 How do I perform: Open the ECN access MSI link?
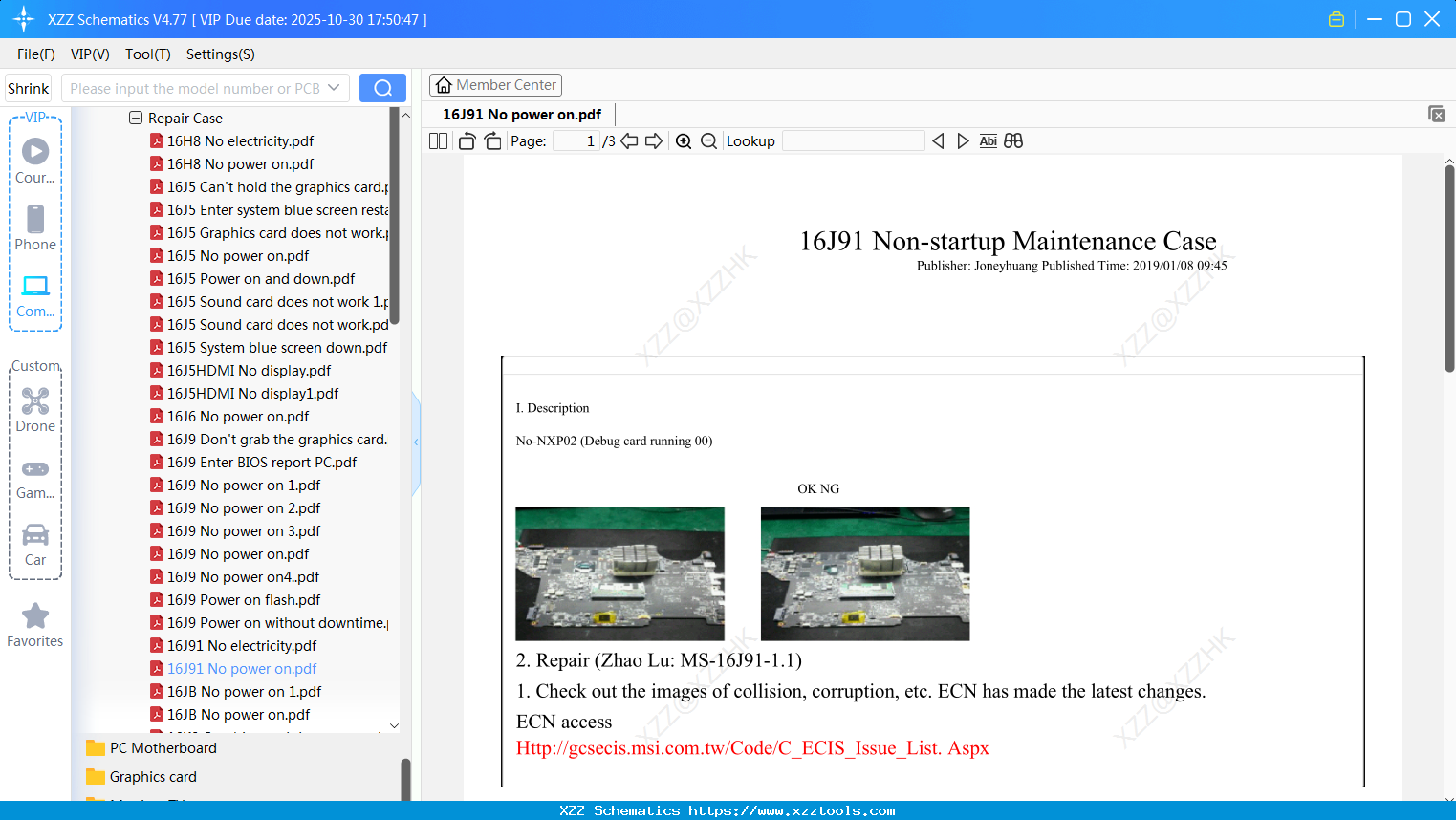[x=752, y=748]
